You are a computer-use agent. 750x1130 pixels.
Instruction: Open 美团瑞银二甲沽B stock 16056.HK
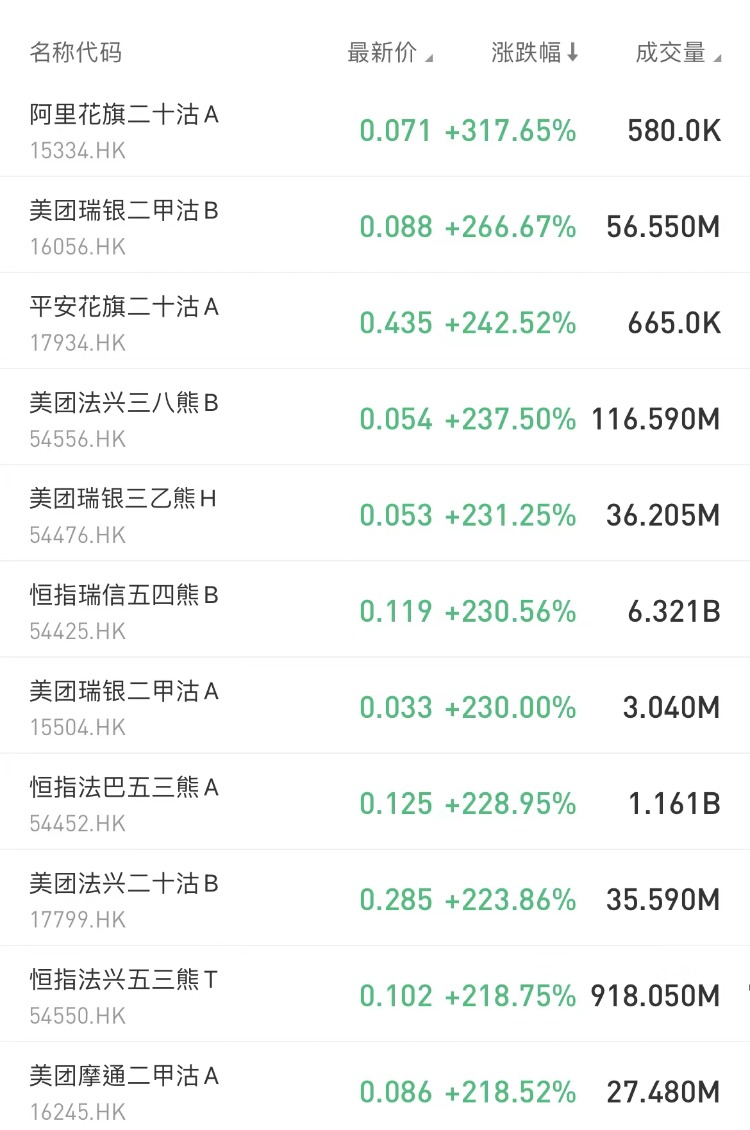click(x=125, y=226)
